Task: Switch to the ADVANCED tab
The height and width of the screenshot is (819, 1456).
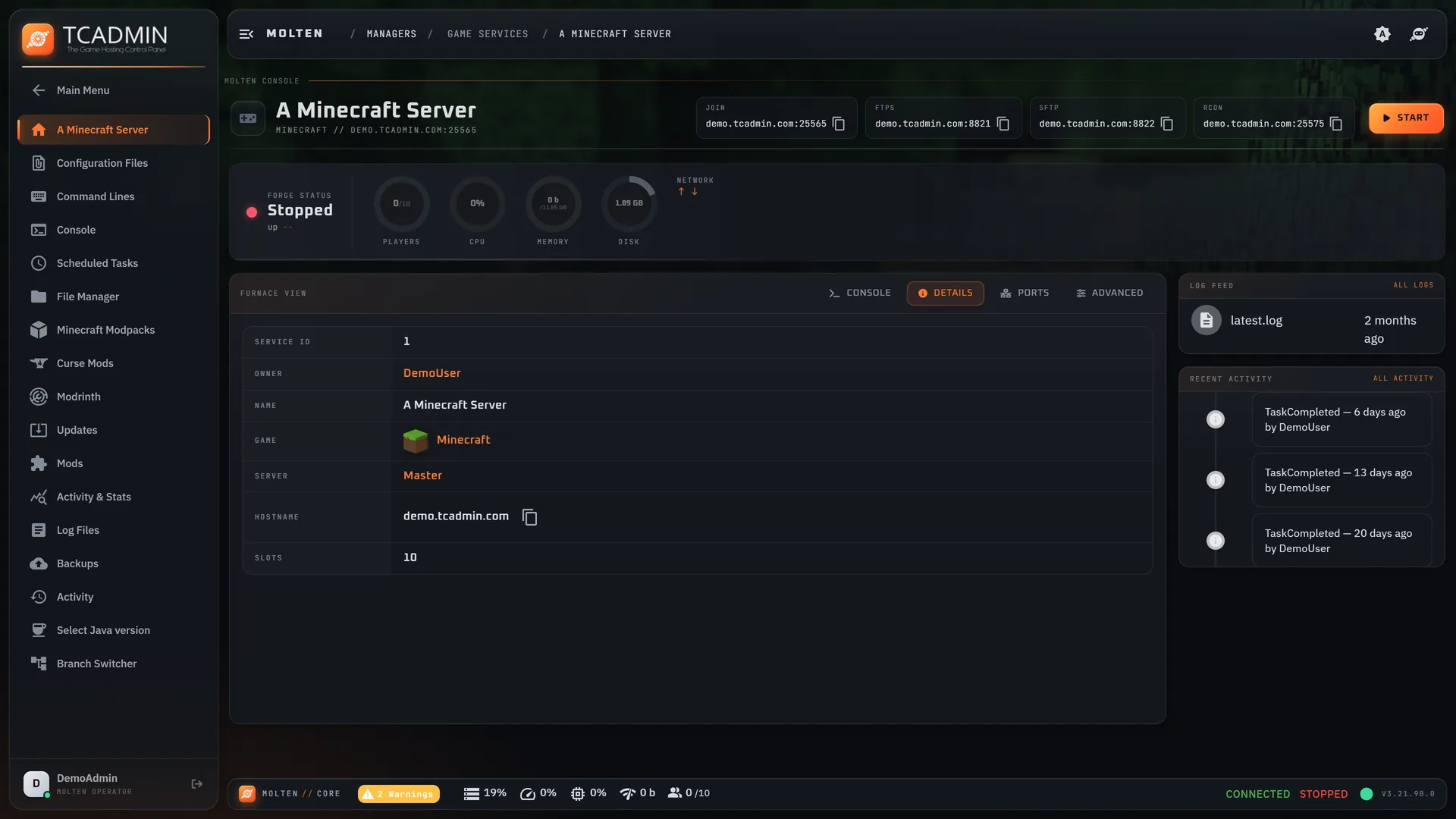Action: 1109,293
